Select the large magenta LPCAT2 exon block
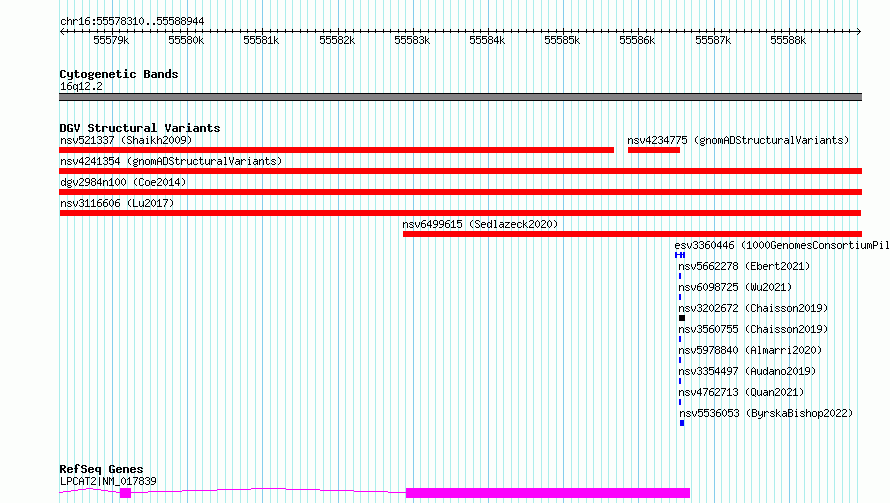890x503 pixels. coord(548,493)
